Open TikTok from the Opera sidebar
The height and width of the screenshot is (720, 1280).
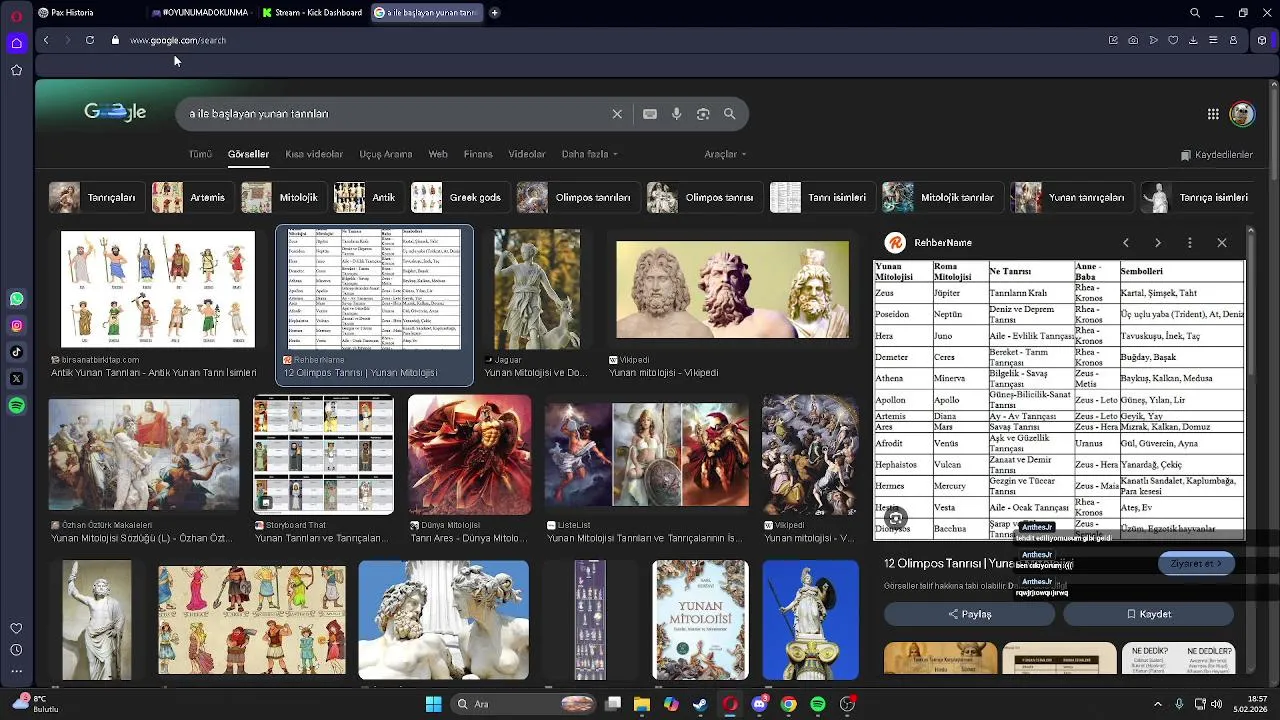click(16, 352)
